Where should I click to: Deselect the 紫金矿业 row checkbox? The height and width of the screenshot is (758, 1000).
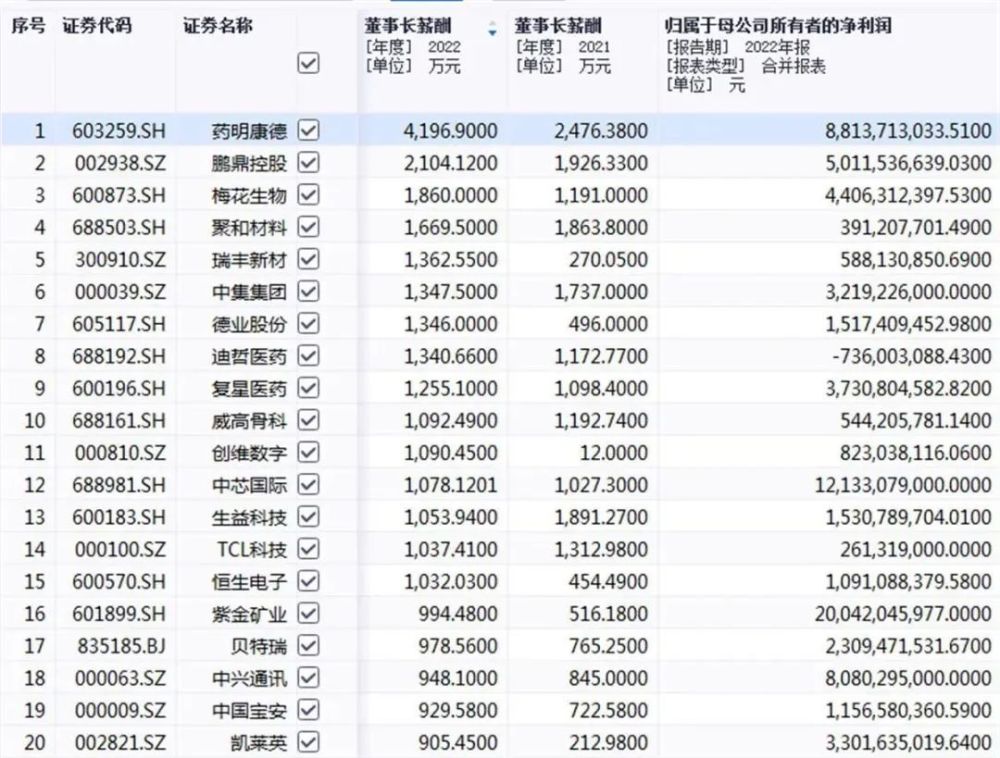(308, 613)
